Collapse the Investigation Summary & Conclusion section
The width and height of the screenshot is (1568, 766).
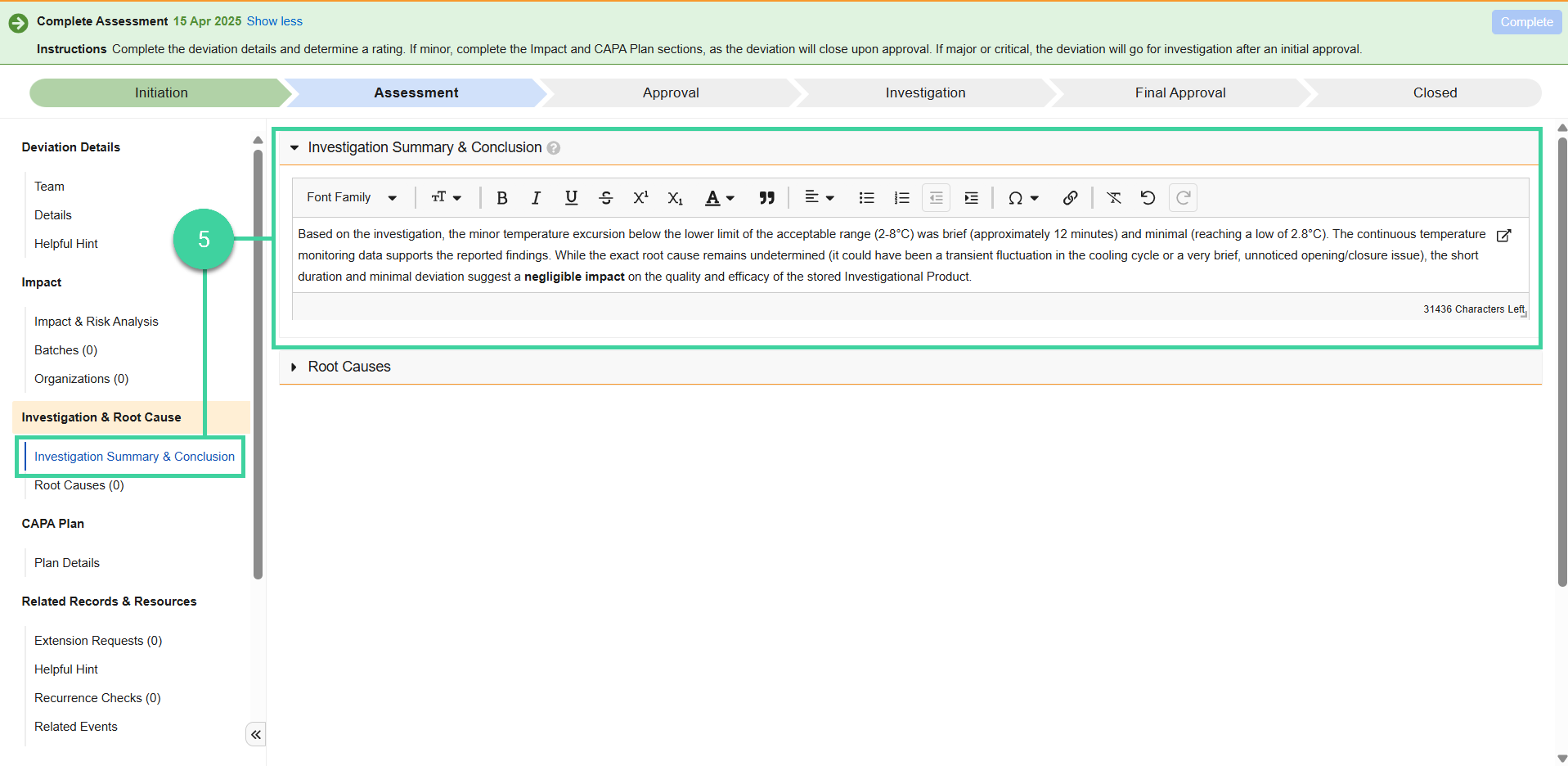[x=294, y=148]
